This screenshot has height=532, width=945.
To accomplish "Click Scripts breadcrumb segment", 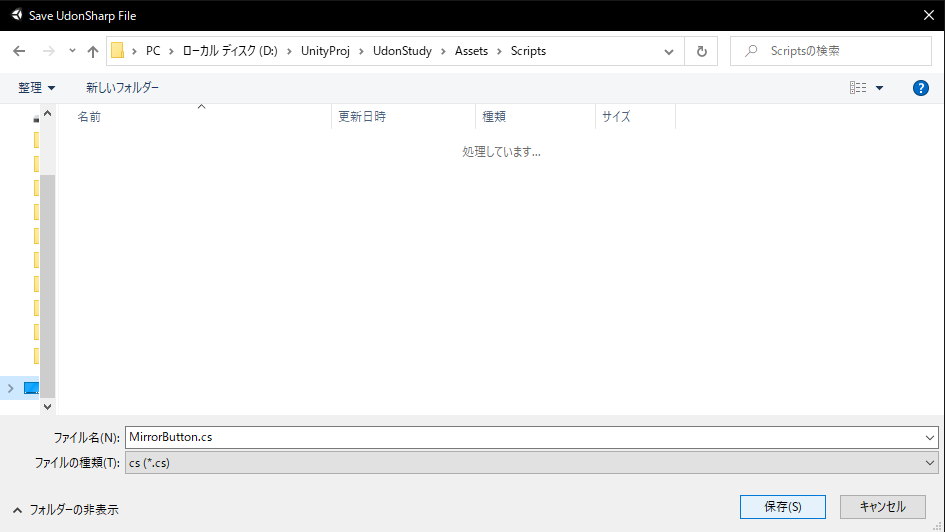I will (x=528, y=51).
